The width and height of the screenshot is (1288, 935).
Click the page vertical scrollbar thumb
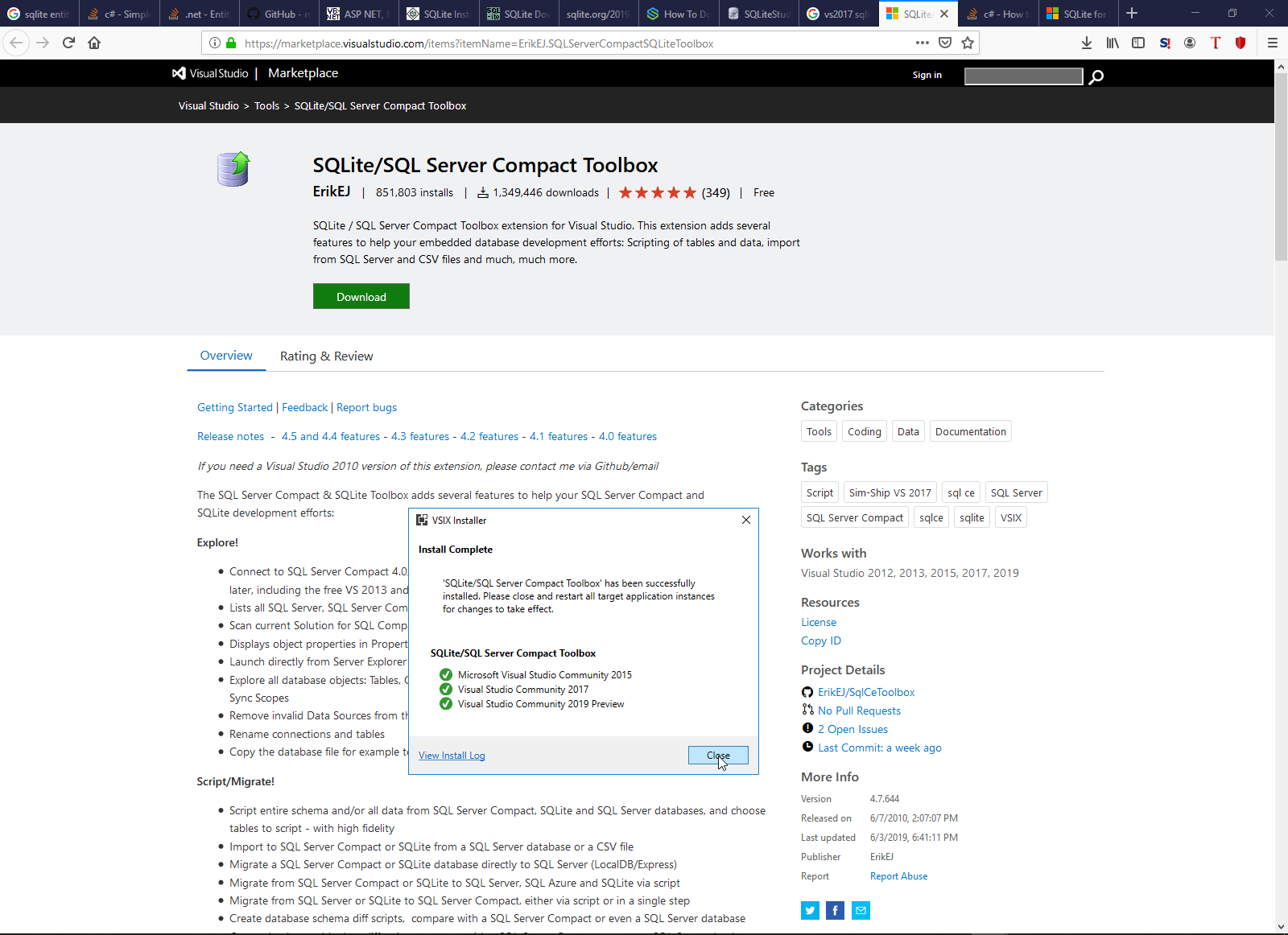click(1281, 167)
